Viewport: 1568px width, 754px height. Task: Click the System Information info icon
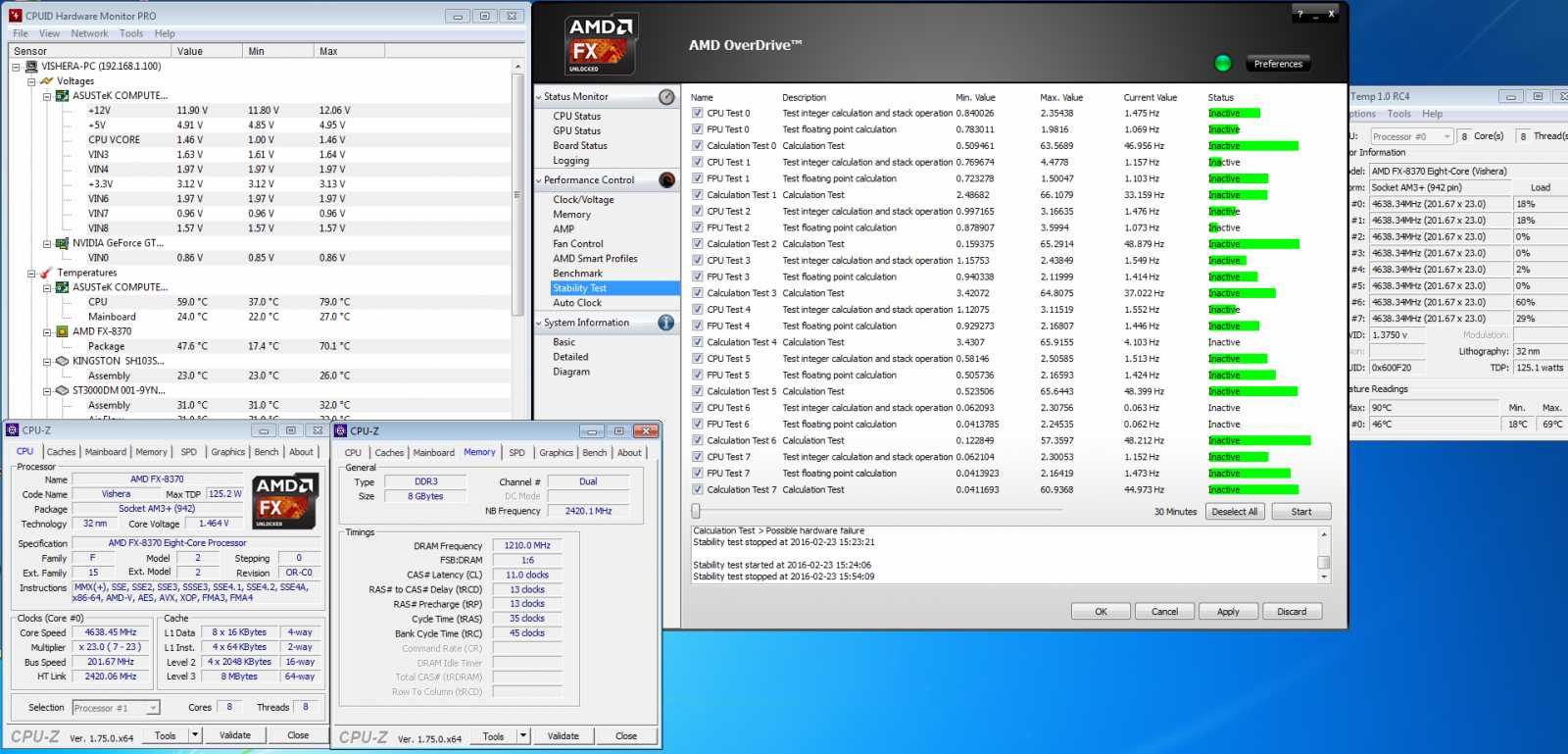(666, 323)
